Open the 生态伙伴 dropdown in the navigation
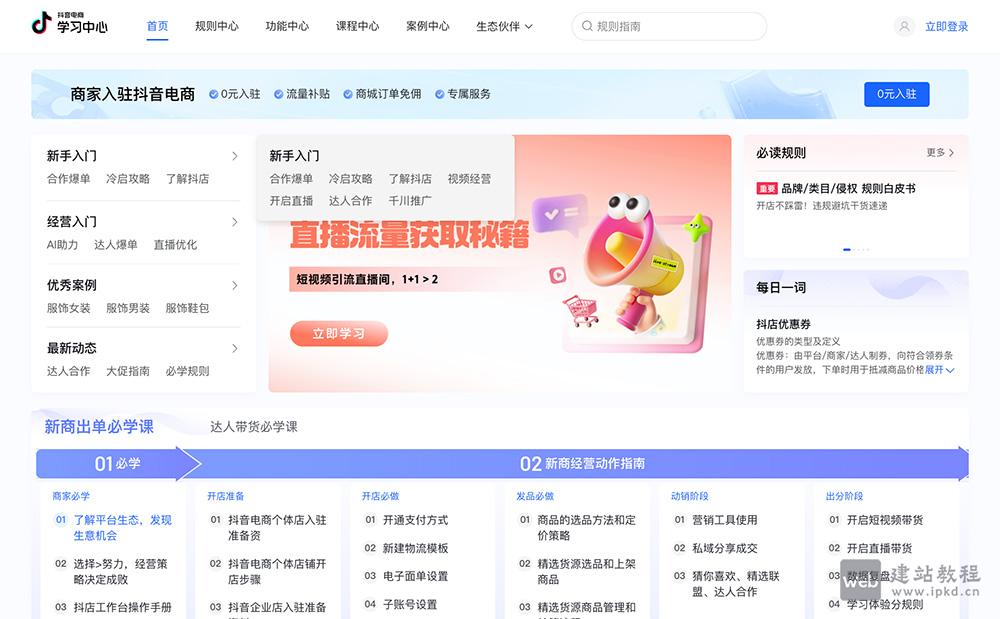Viewport: 1000px width, 619px height. pos(504,26)
